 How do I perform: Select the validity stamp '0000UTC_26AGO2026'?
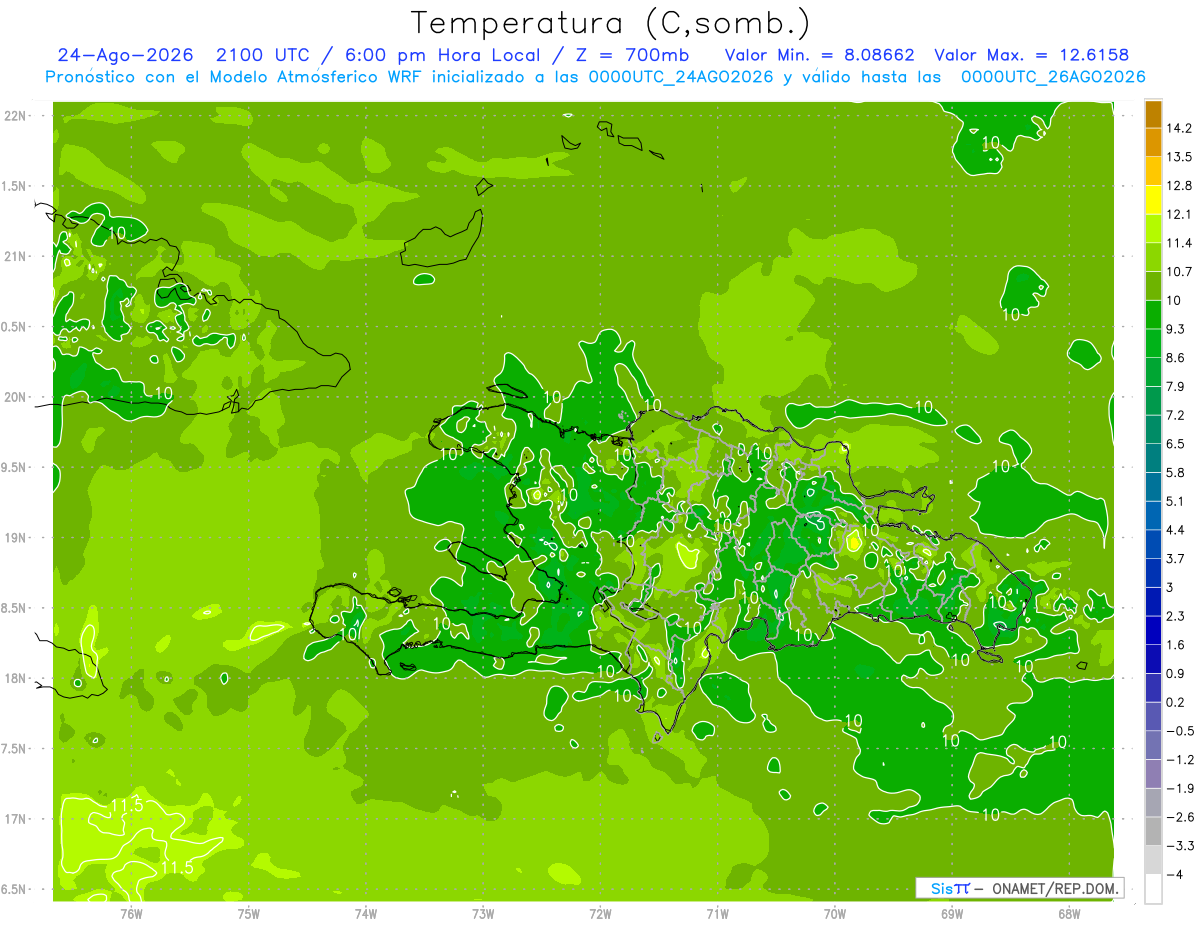pyautogui.click(x=1053, y=77)
